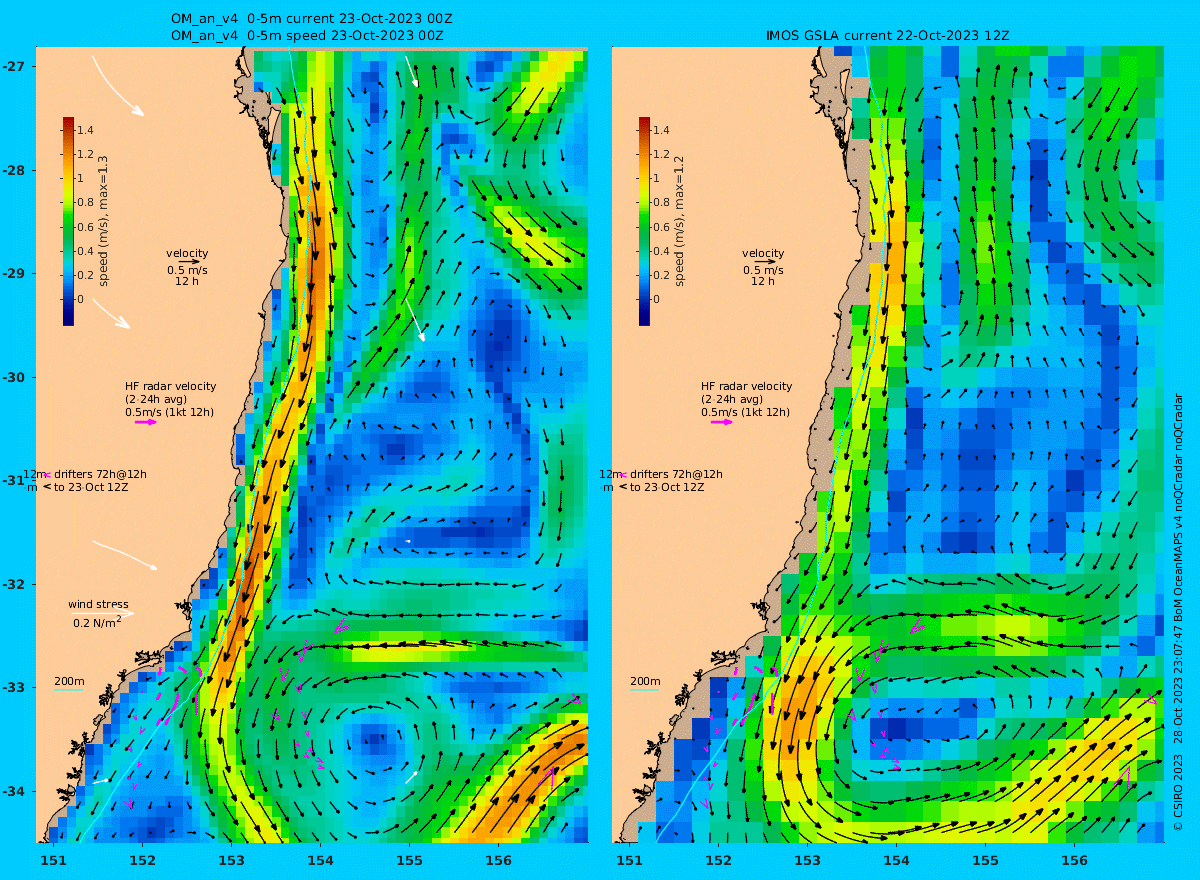The height and width of the screenshot is (880, 1200).
Task: Click the cyan 200m contour legend line, left map
Action: [x=68, y=690]
